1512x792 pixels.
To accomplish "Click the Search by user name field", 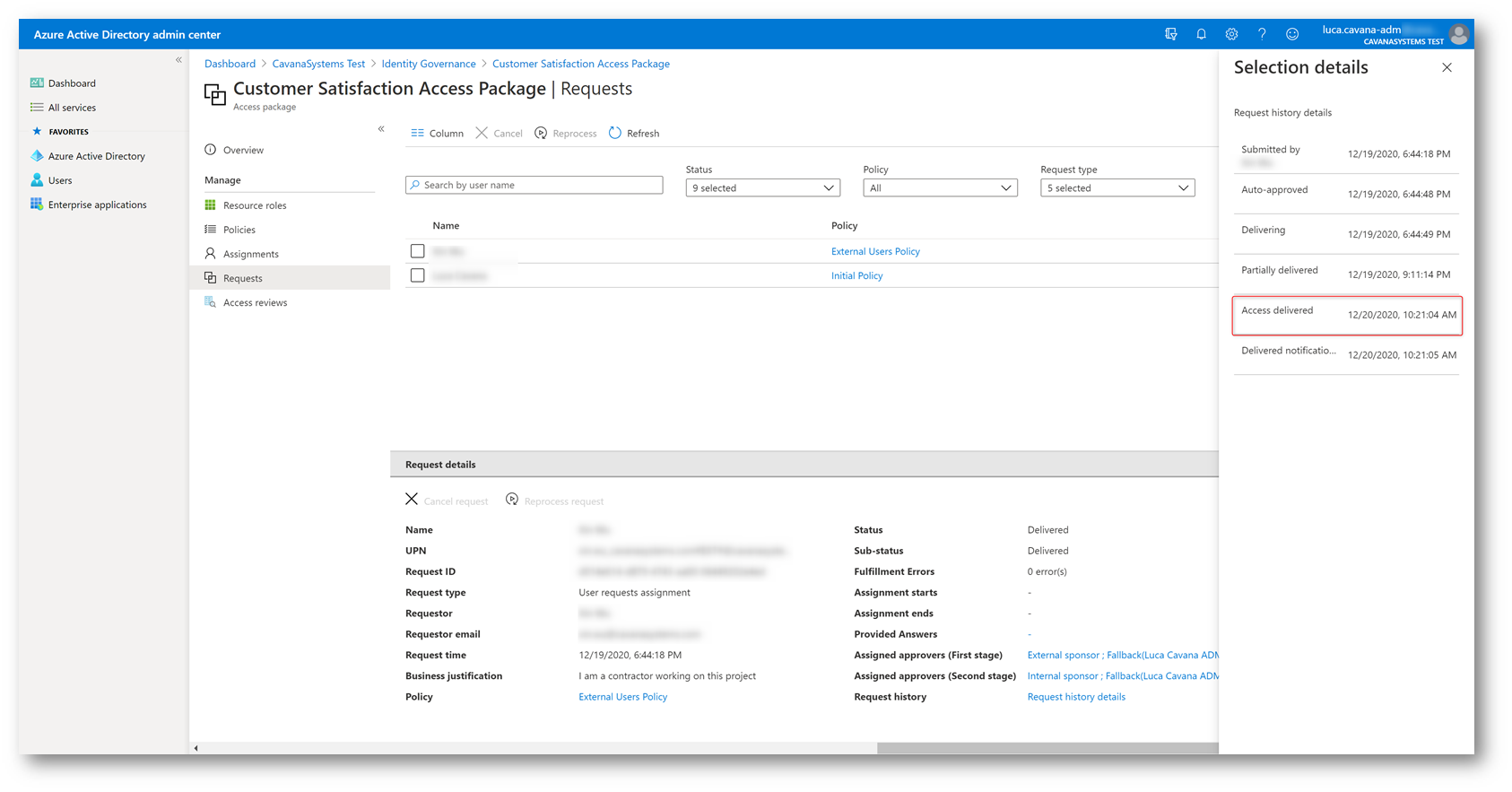I will pyautogui.click(x=534, y=185).
